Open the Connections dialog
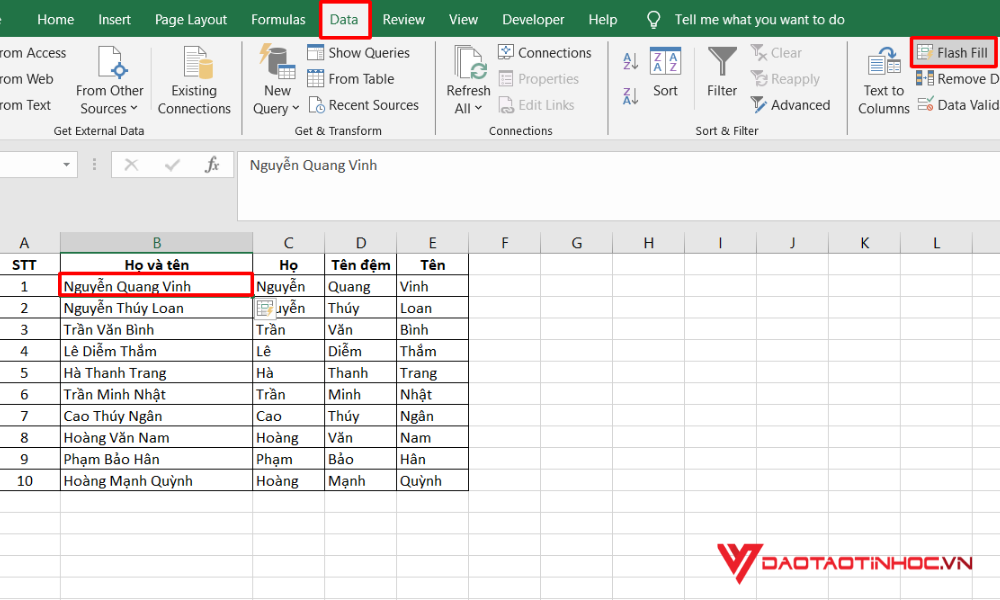This screenshot has width=1000, height=600. (x=545, y=53)
